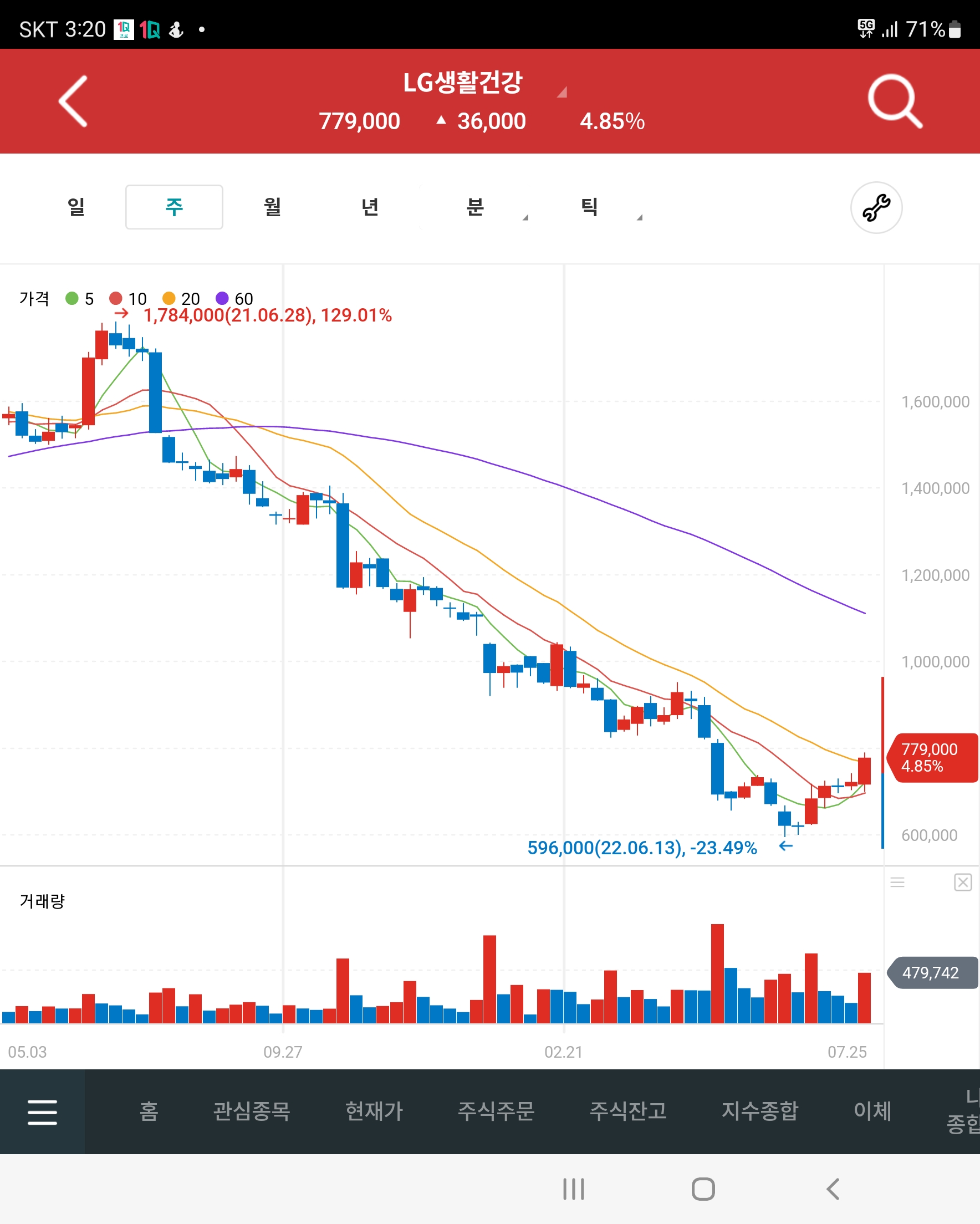This screenshot has width=980, height=1224.
Task: Select the 주 (weekly) chart tab
Action: [x=174, y=207]
